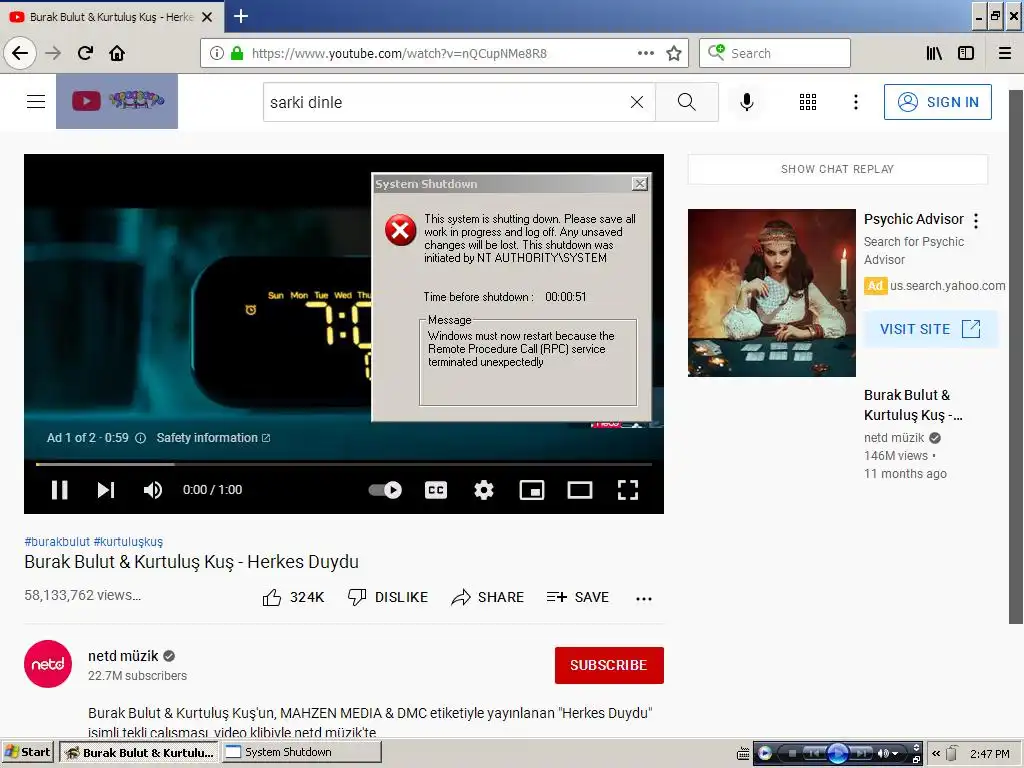Run the YouTube search with the magnifier
1024x768 pixels.
(x=686, y=102)
